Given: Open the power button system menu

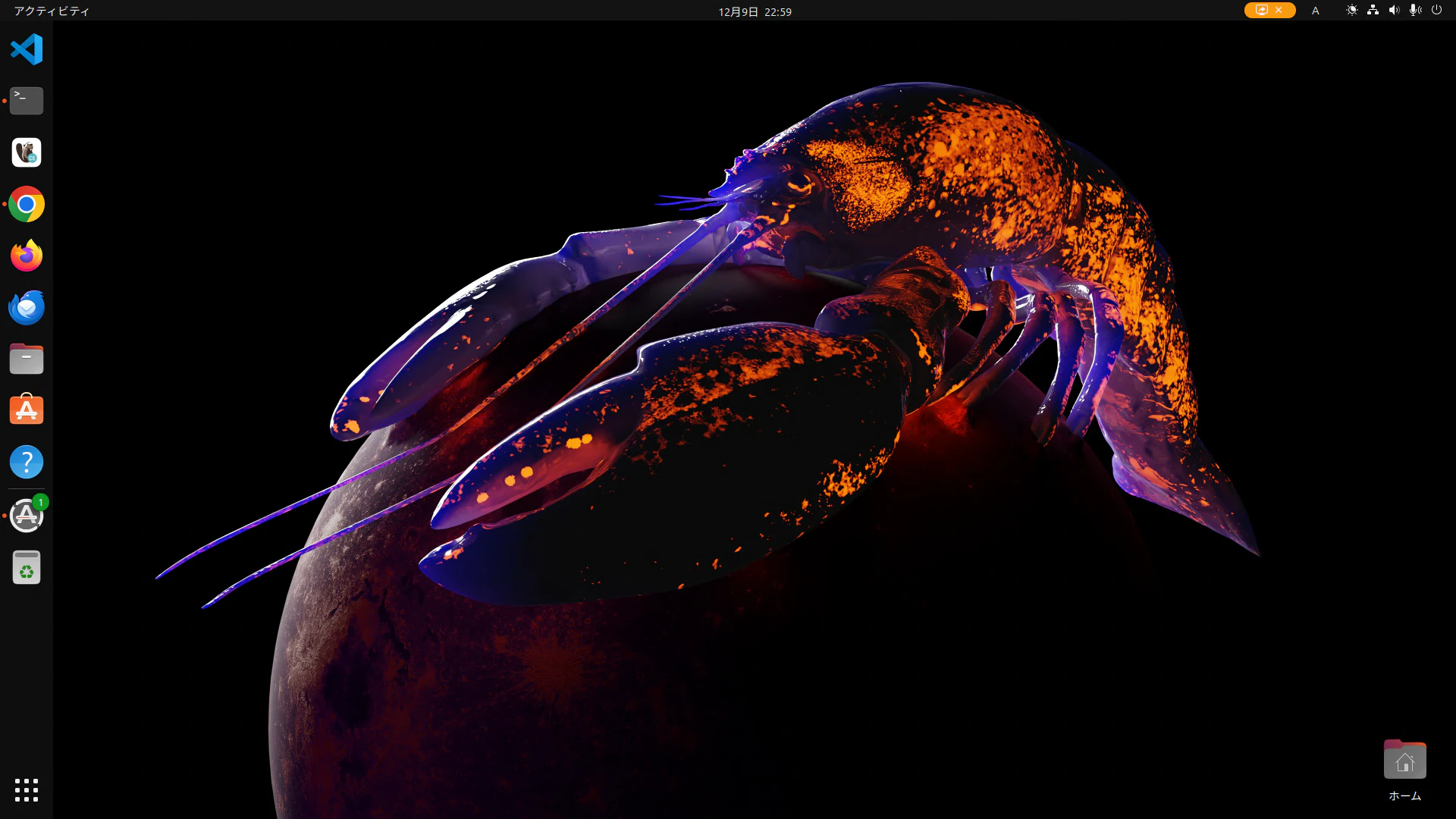Looking at the screenshot, I should click(x=1436, y=11).
